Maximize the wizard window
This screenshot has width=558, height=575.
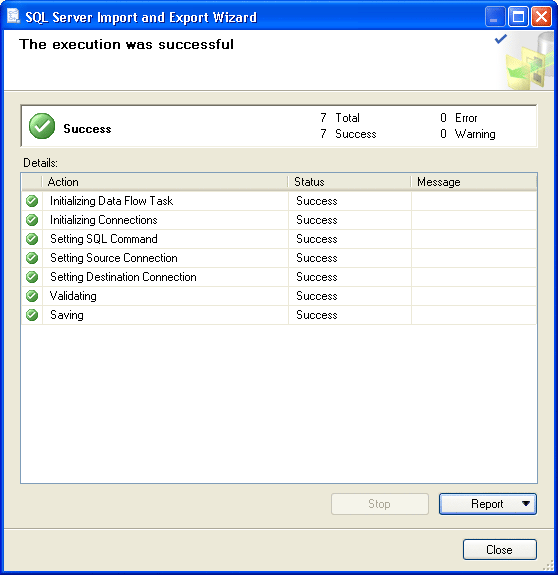click(518, 17)
